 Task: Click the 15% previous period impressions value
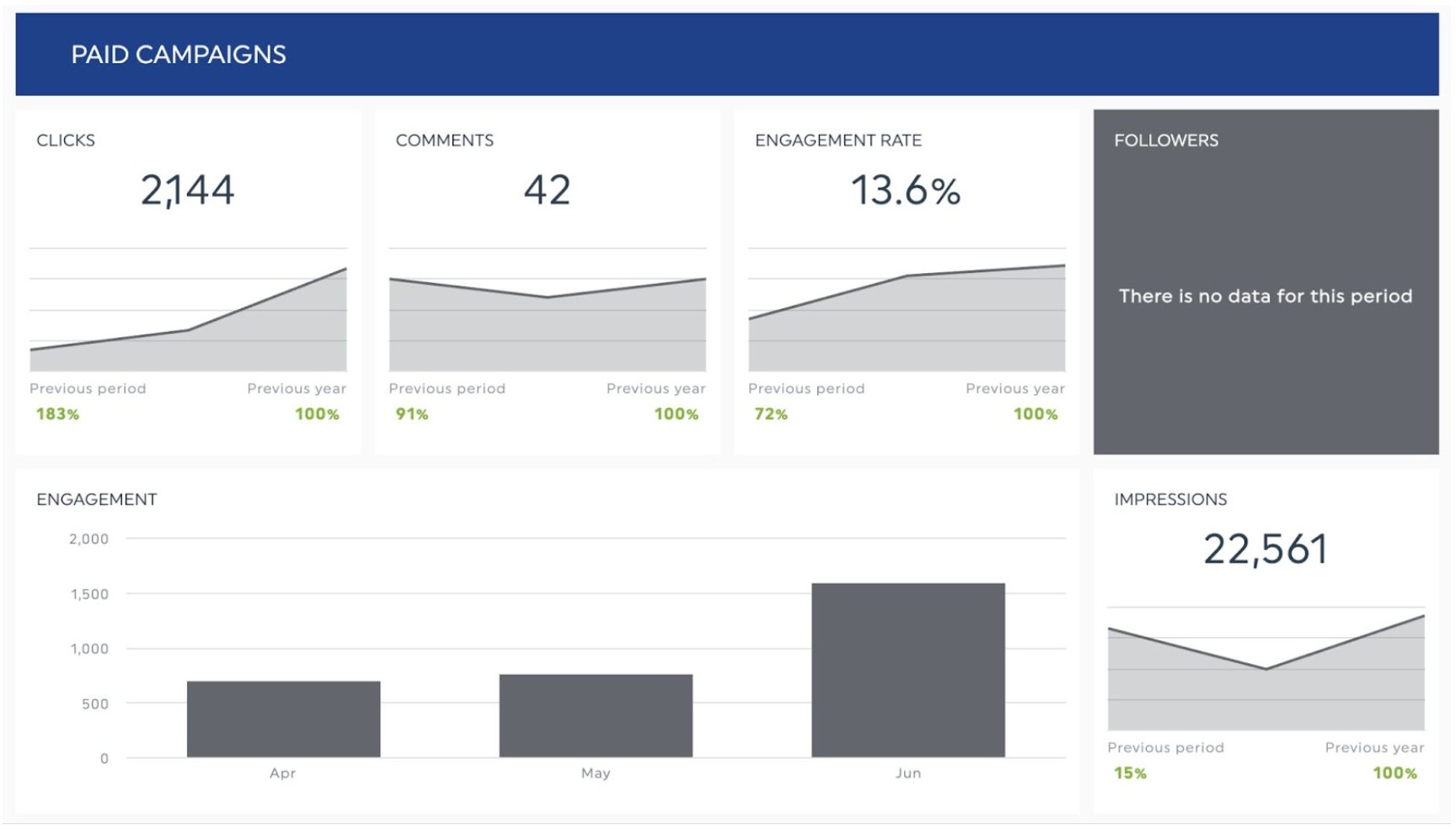tap(1130, 773)
